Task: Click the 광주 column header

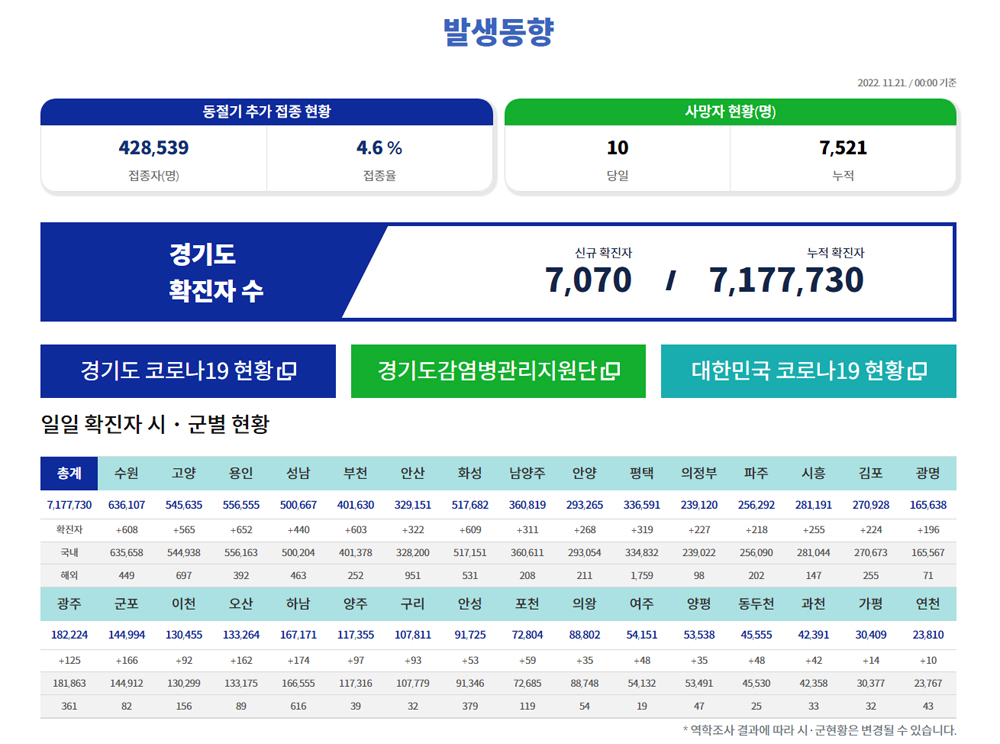Action: 69,604
